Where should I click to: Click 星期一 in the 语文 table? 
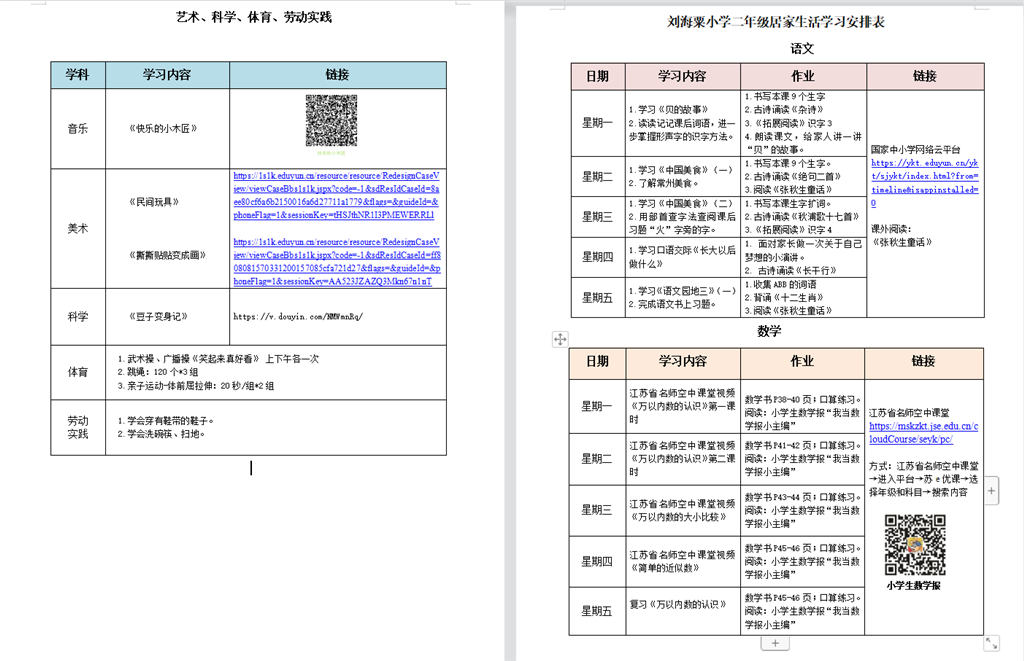598,123
